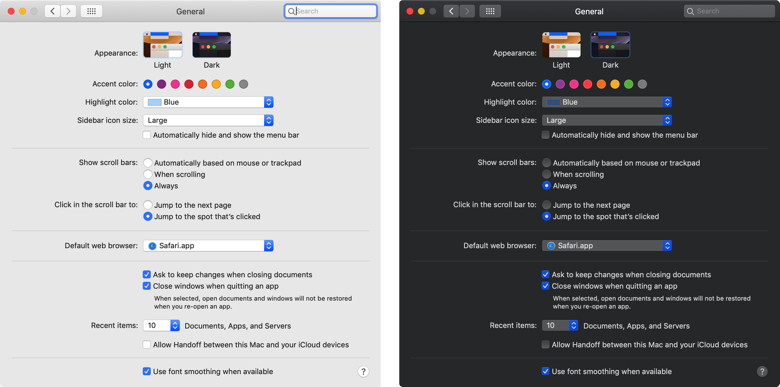
Task: Open Highlight color dropdown in light window
Action: [208, 102]
